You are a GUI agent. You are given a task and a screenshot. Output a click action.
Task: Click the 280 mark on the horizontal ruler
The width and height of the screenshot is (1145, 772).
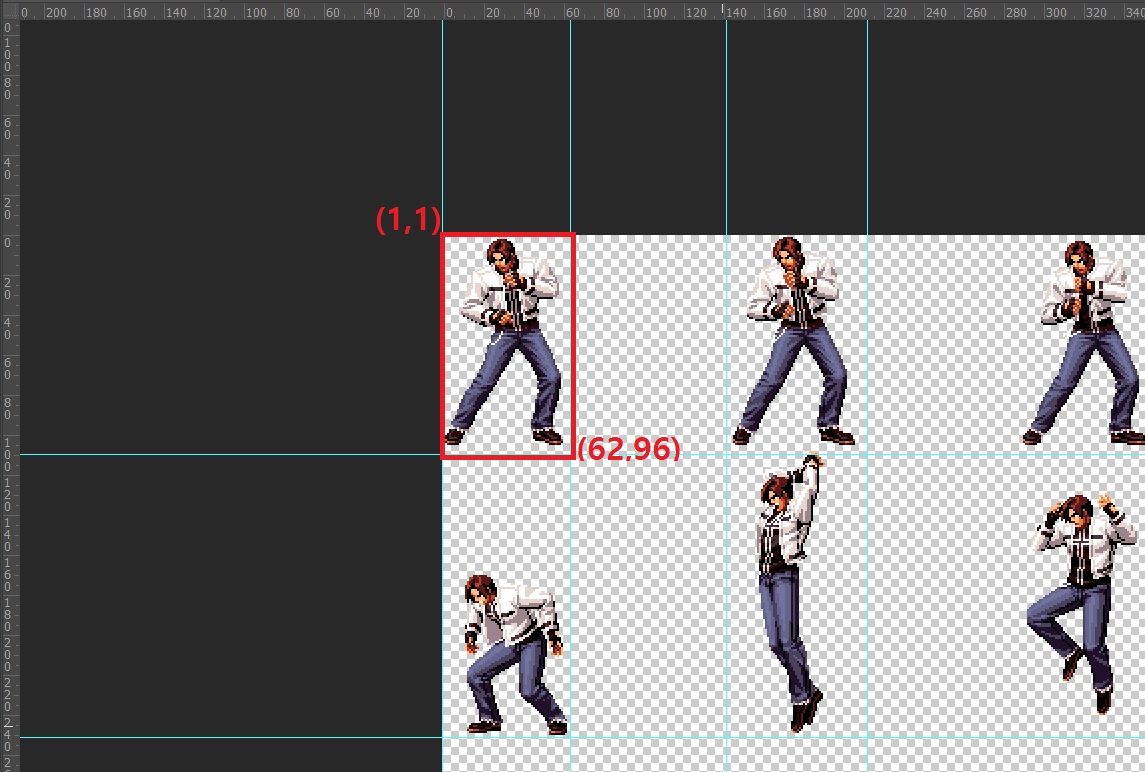(x=1016, y=12)
